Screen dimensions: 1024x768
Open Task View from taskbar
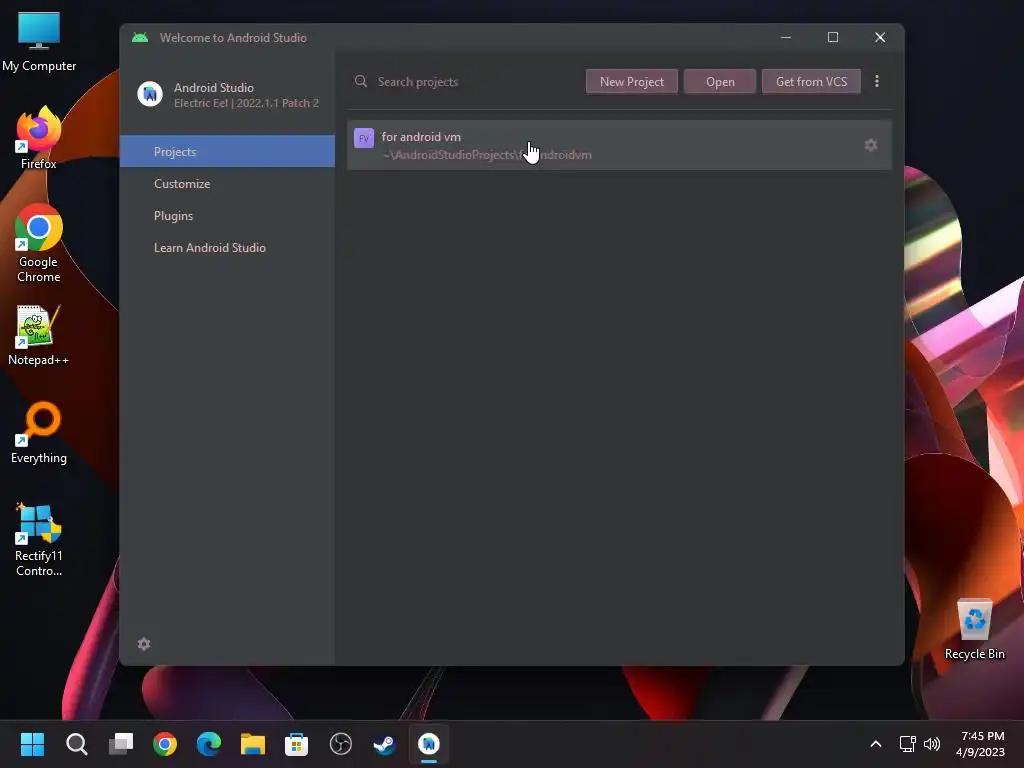coord(120,744)
